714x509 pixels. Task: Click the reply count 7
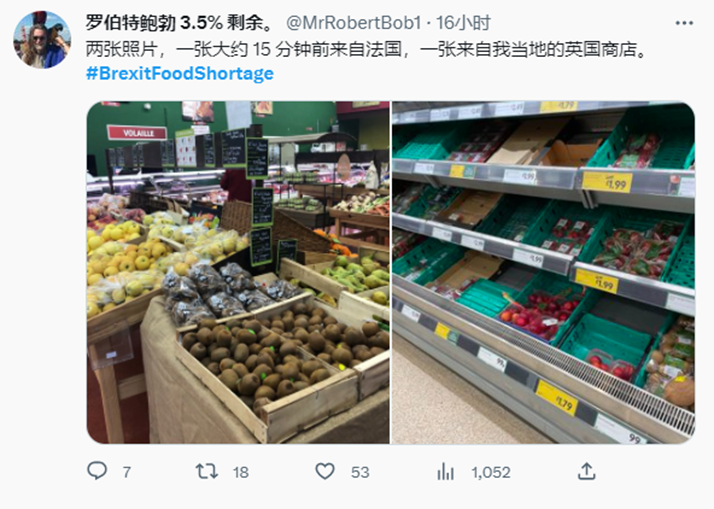point(127,472)
